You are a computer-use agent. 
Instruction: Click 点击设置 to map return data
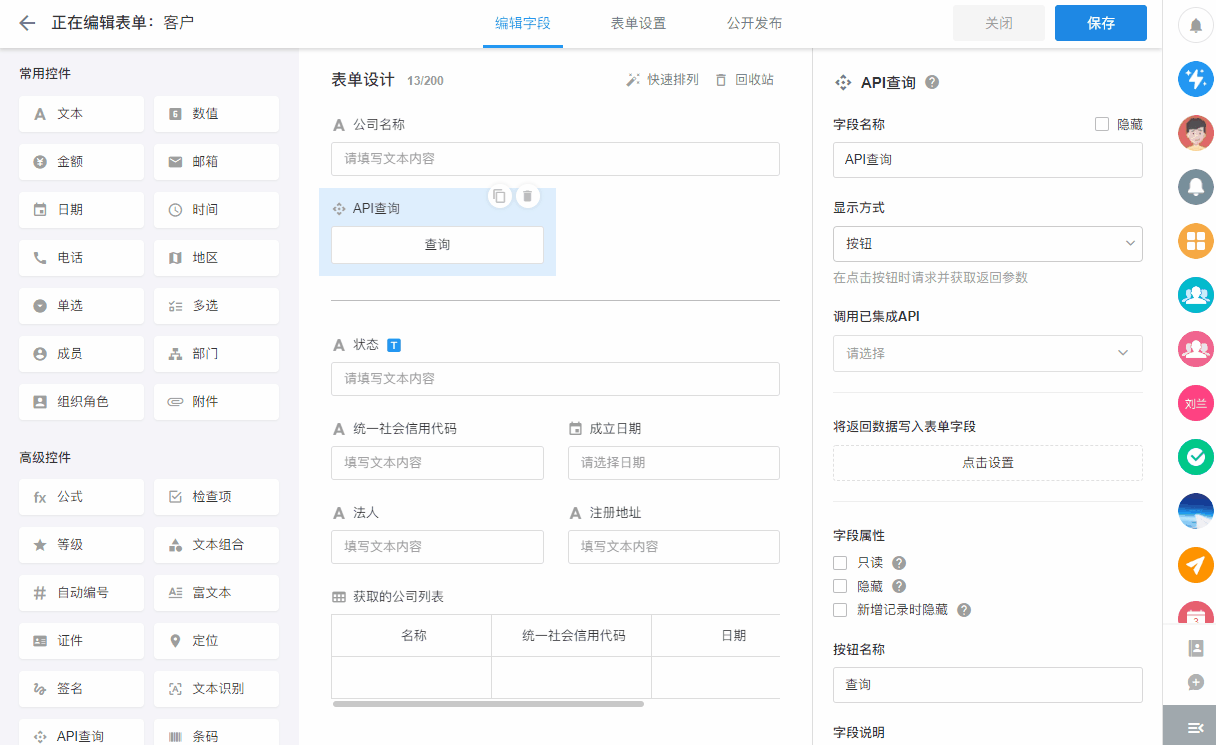987,463
